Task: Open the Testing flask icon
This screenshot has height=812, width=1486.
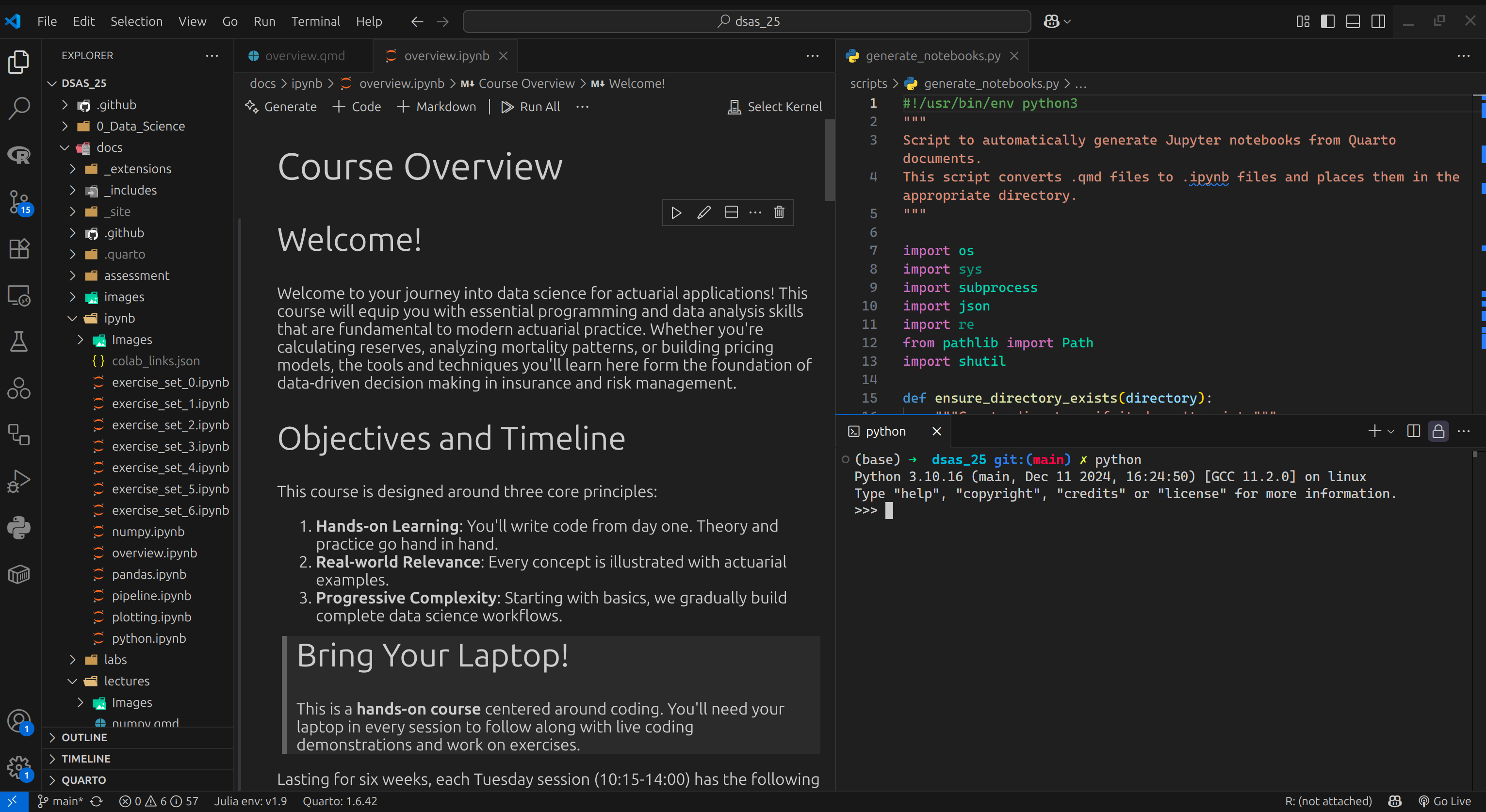Action: pyautogui.click(x=19, y=341)
